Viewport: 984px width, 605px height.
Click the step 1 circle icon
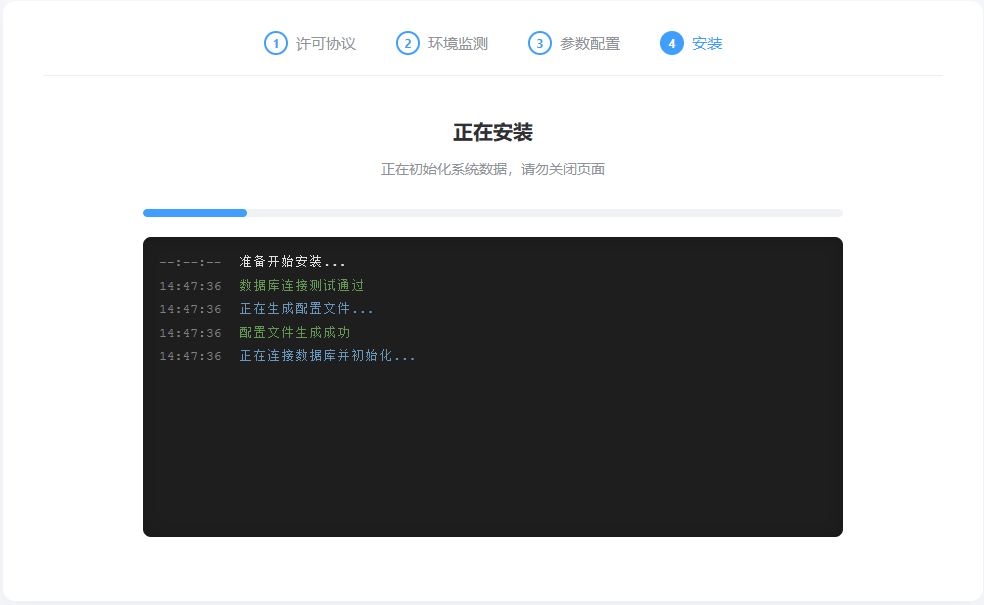point(276,43)
